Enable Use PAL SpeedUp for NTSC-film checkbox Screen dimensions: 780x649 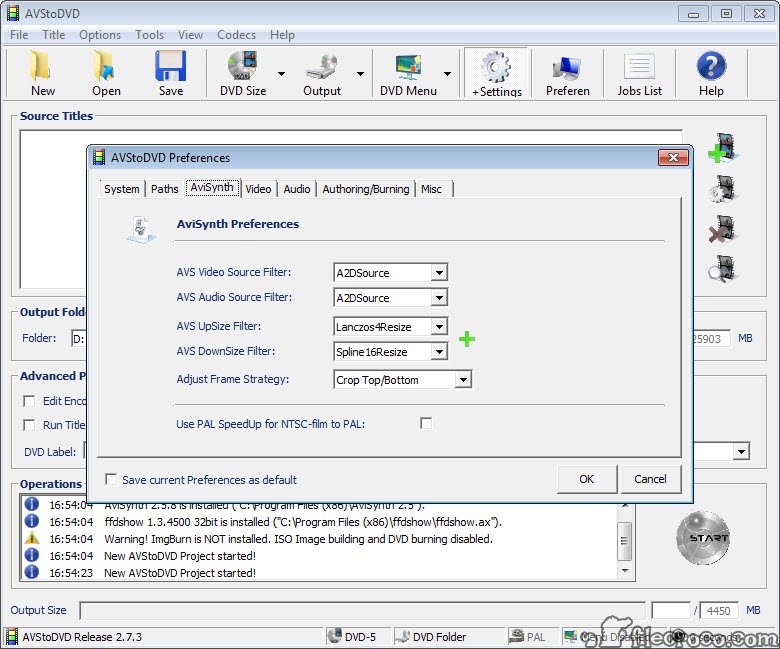coord(426,423)
